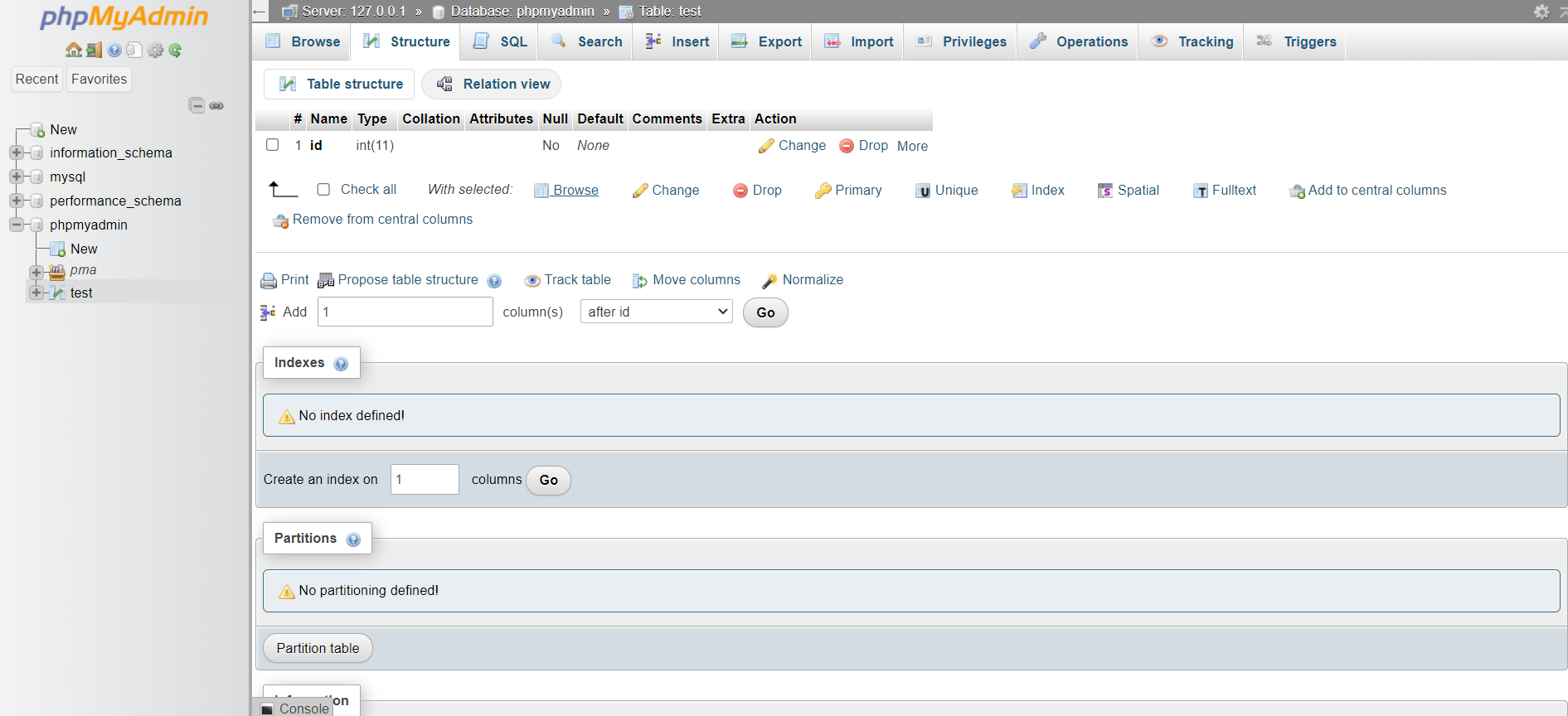Open the Privileges tab
Viewport: 1568px width, 716px height.
click(961, 41)
